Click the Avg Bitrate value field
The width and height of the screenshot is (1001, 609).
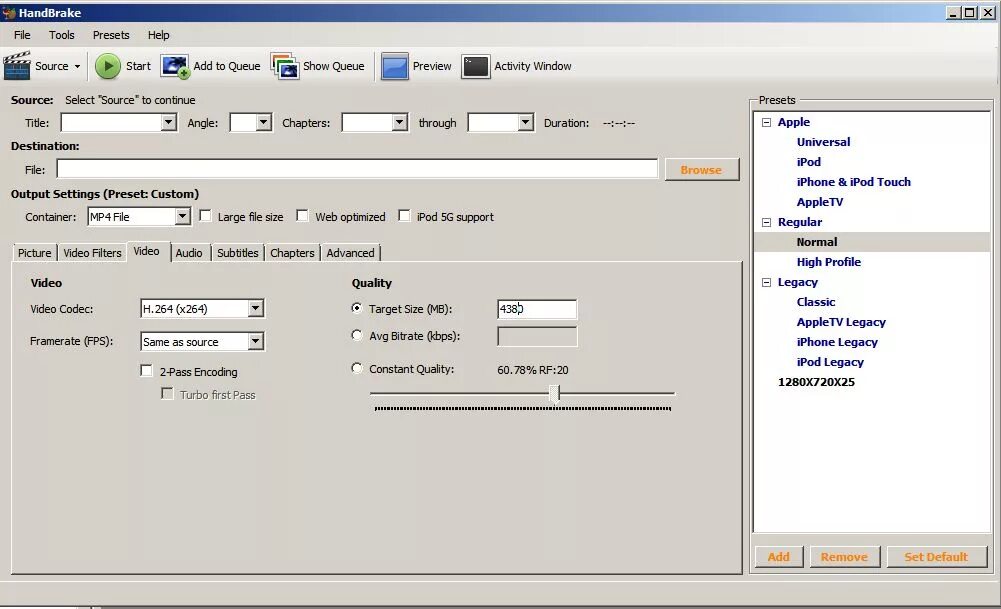tap(537, 336)
